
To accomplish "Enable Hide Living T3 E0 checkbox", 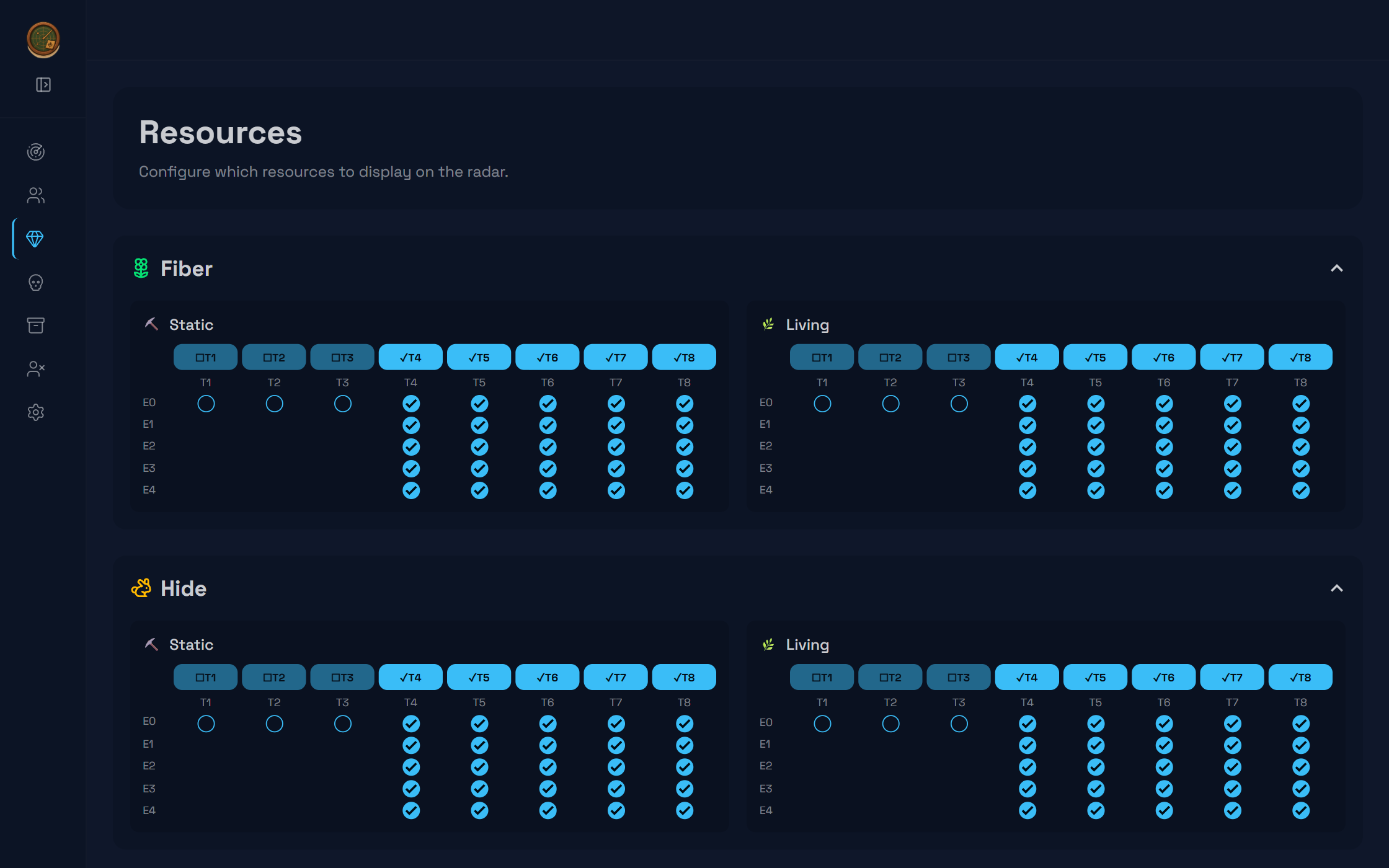I will [959, 724].
